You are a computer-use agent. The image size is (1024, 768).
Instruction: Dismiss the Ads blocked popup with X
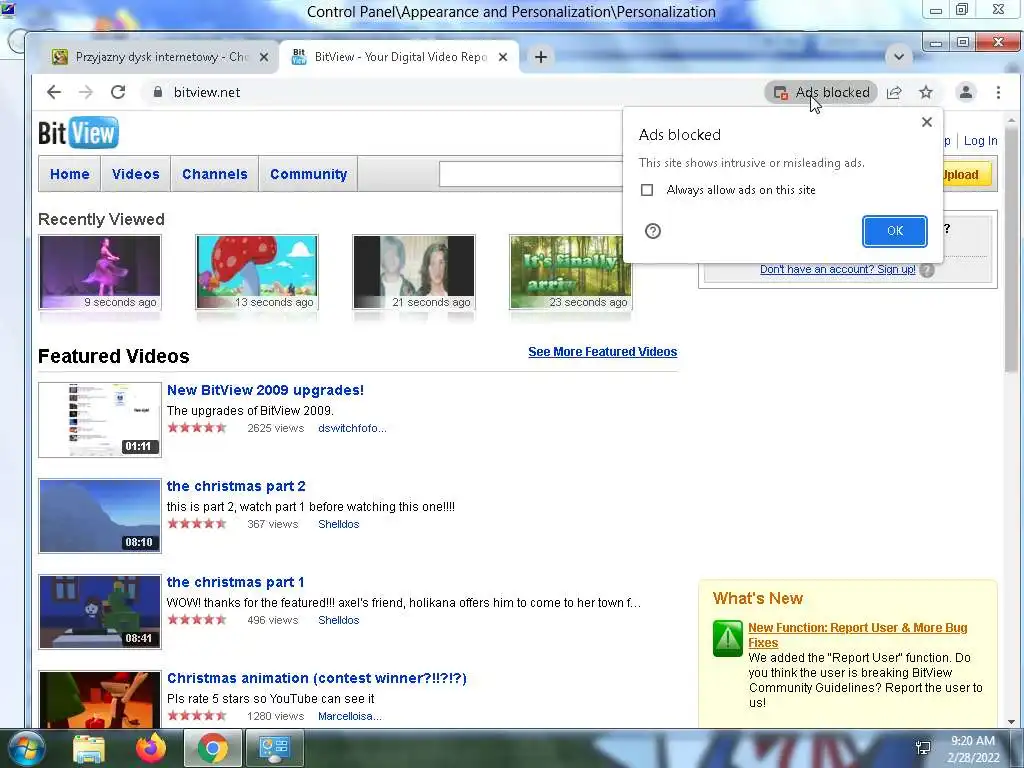click(x=927, y=122)
